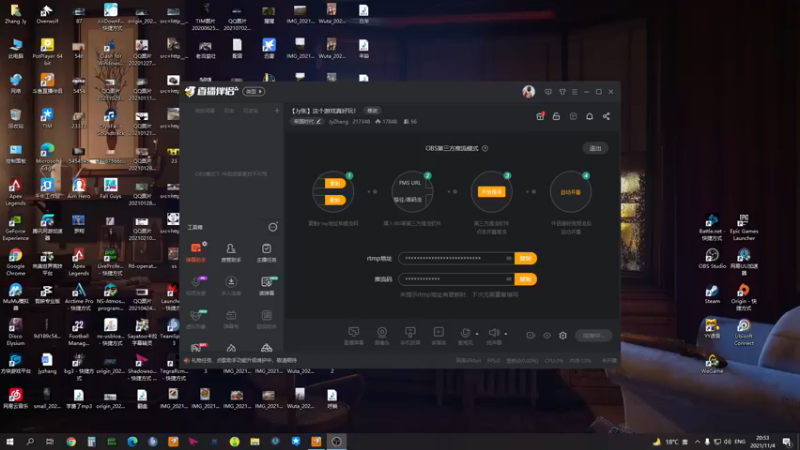
Task: Open the WeGame desktop shortcut
Action: point(712,363)
